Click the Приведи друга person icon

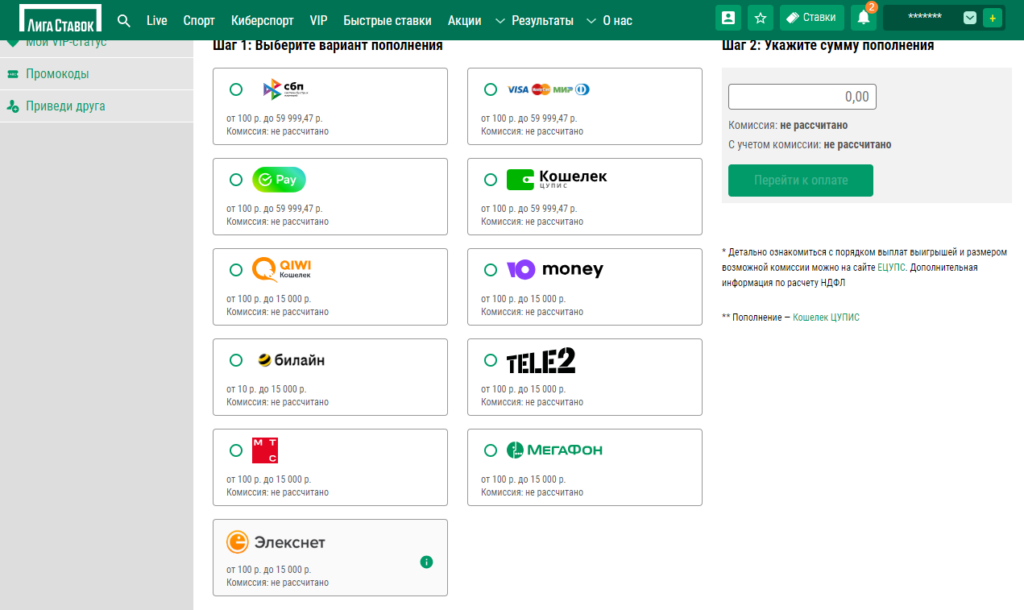click(x=12, y=106)
